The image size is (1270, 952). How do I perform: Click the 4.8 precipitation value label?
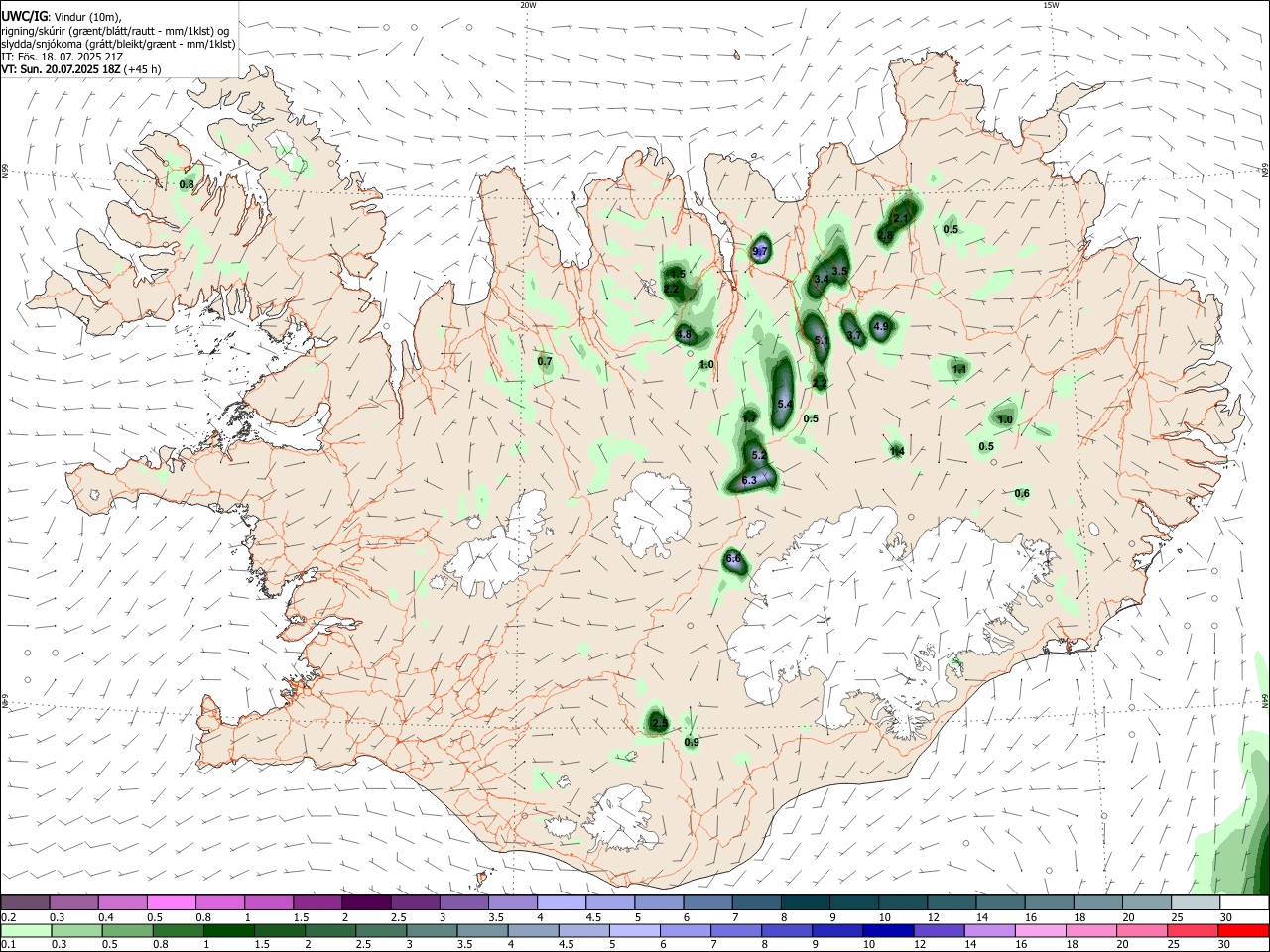(684, 335)
